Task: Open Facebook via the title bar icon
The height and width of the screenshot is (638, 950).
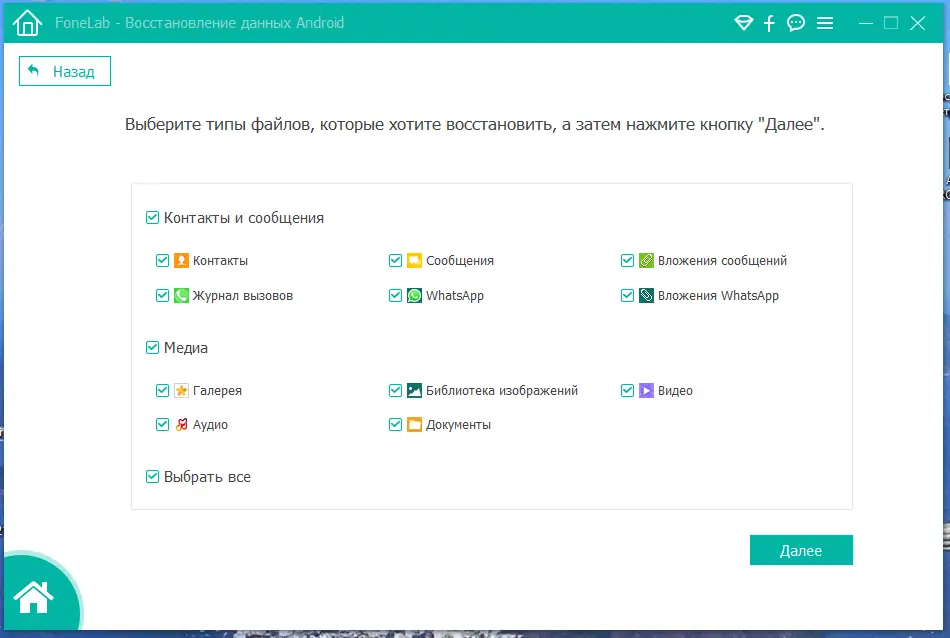Action: 769,22
